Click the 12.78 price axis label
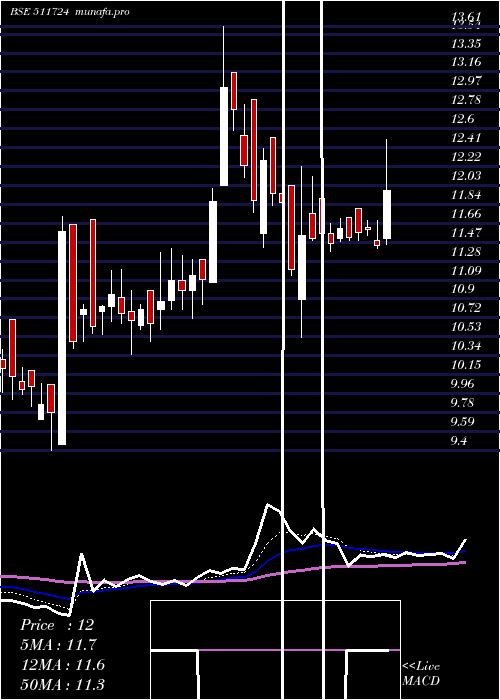The width and height of the screenshot is (500, 700). [467, 100]
